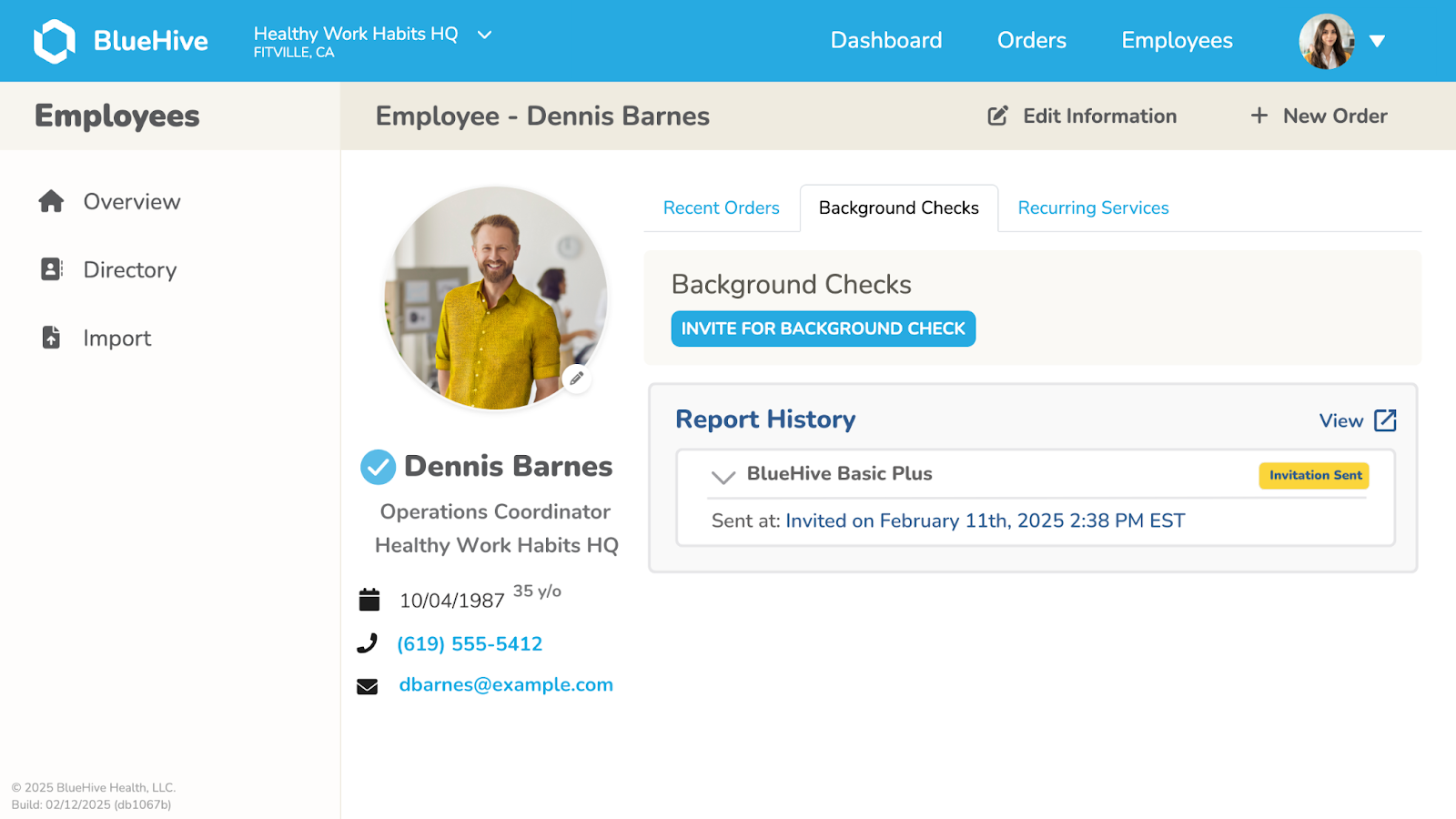
Task: Click dbarnes@example.com email link
Action: point(506,684)
